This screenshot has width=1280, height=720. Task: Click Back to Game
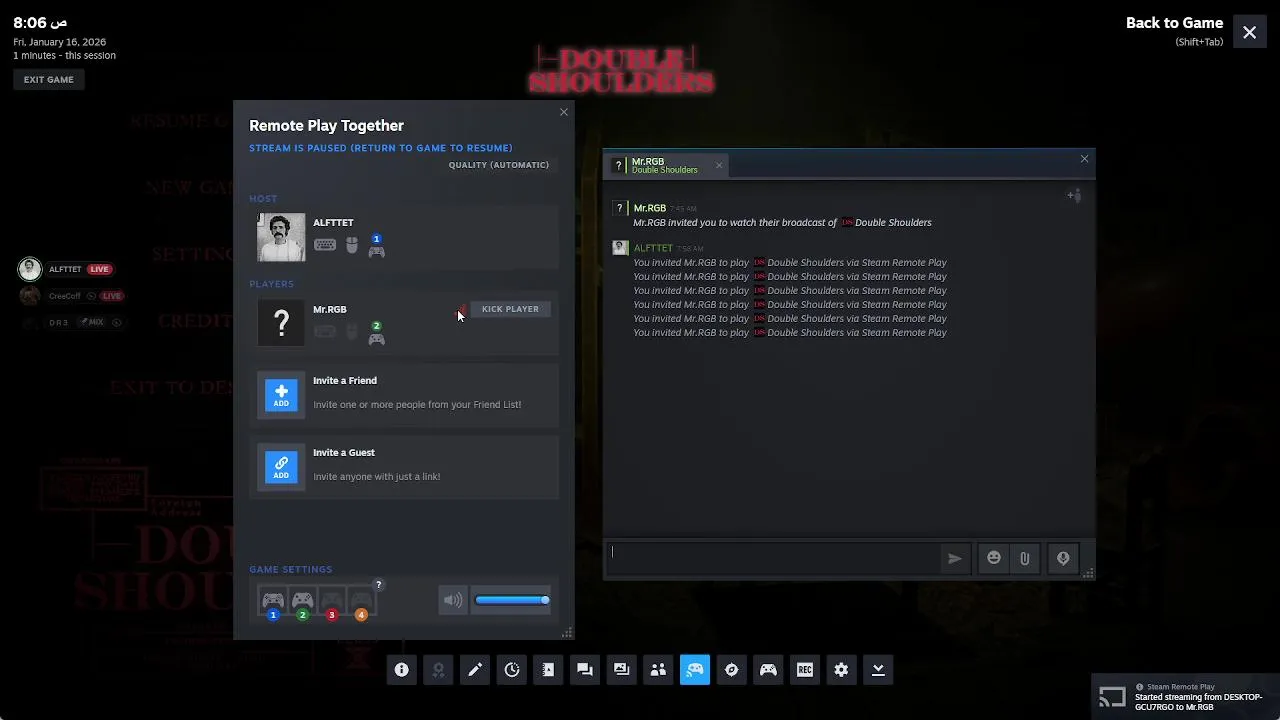click(x=1174, y=23)
